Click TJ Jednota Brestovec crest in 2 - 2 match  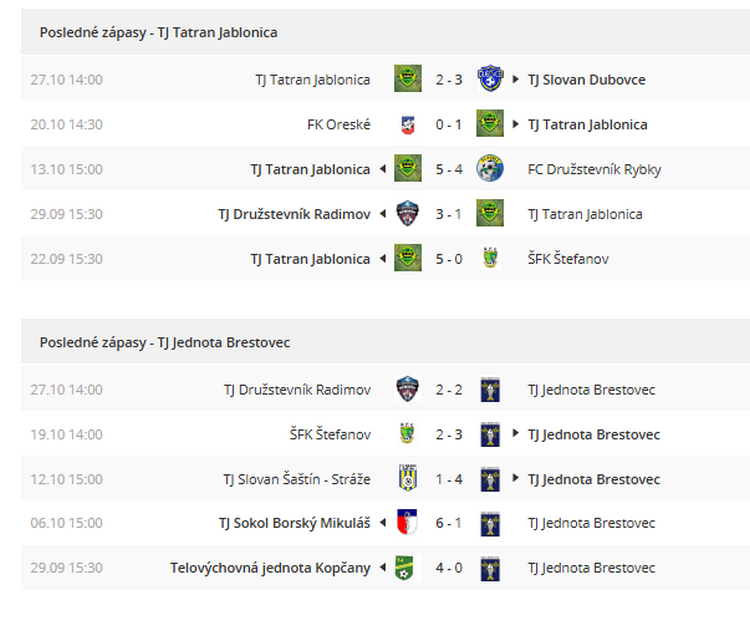[490, 389]
